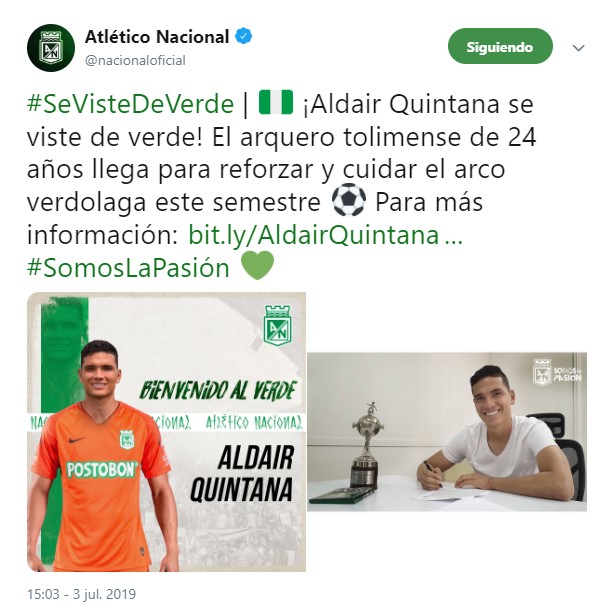Image resolution: width=616 pixels, height=614 pixels.
Task: Click the soccer ball emoji
Action: coord(348,200)
